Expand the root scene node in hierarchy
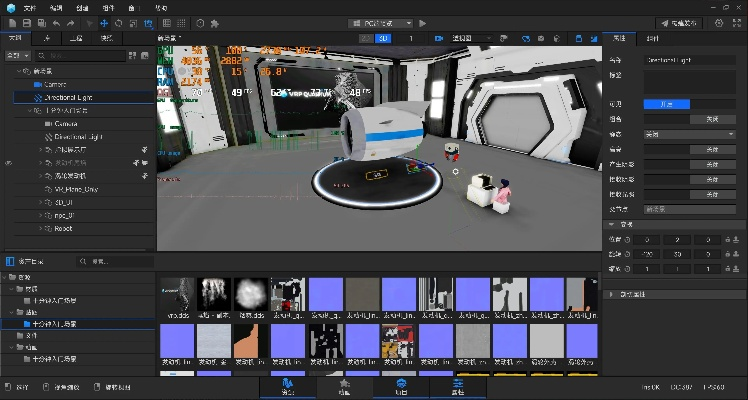Image resolution: width=748 pixels, height=400 pixels. (x=18, y=72)
